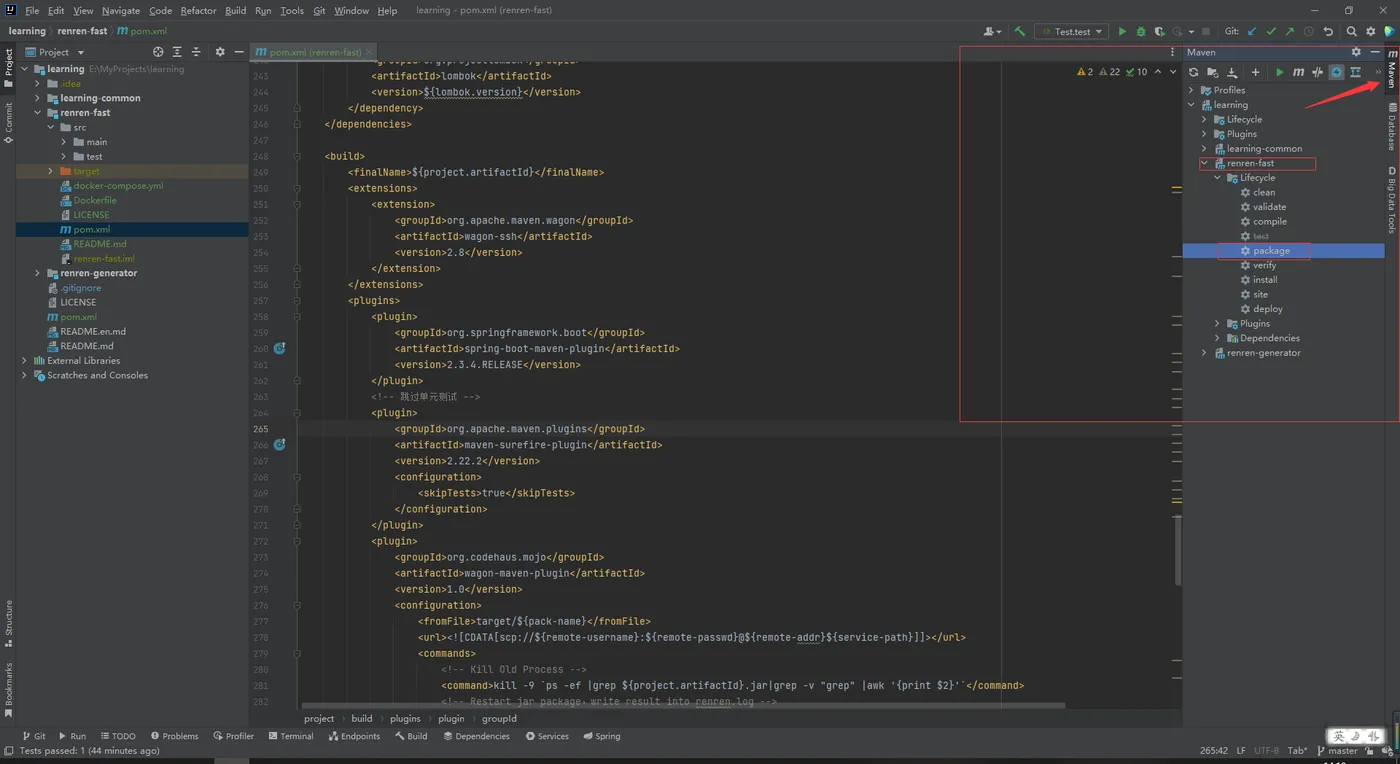Screen dimensions: 1400x764
Task: Open Project view type dropdown
Action: pyautogui.click(x=55, y=52)
